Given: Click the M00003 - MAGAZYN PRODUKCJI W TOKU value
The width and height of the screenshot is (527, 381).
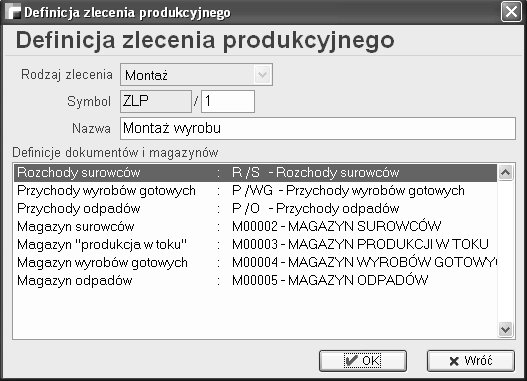Looking at the screenshot, I should [x=360, y=245].
